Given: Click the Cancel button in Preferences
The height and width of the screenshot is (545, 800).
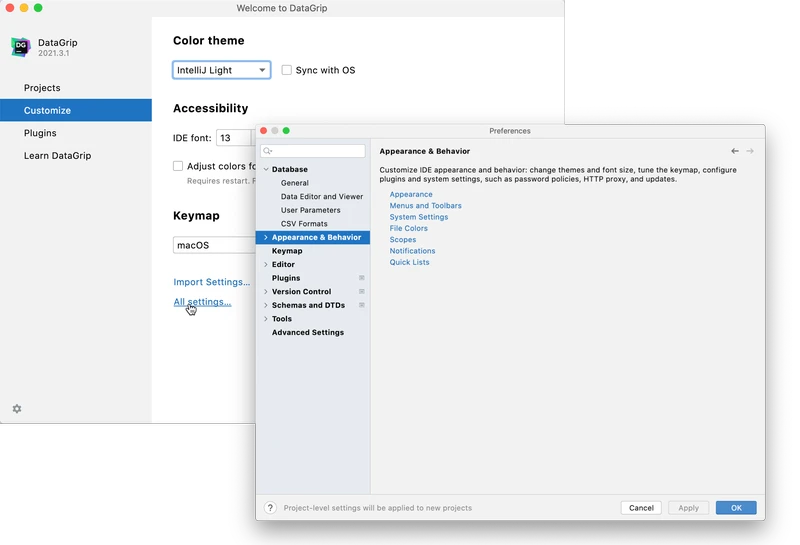Looking at the screenshot, I should [x=641, y=508].
